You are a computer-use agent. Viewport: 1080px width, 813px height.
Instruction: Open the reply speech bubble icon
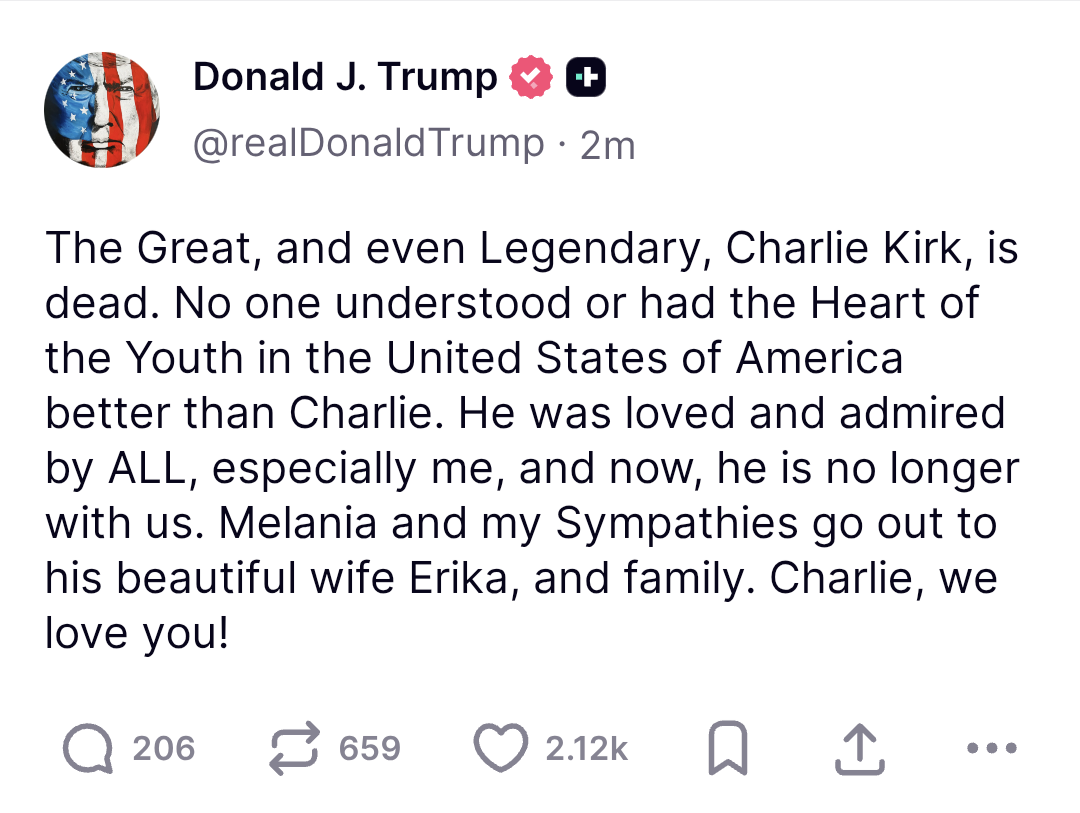pyautogui.click(x=87, y=749)
